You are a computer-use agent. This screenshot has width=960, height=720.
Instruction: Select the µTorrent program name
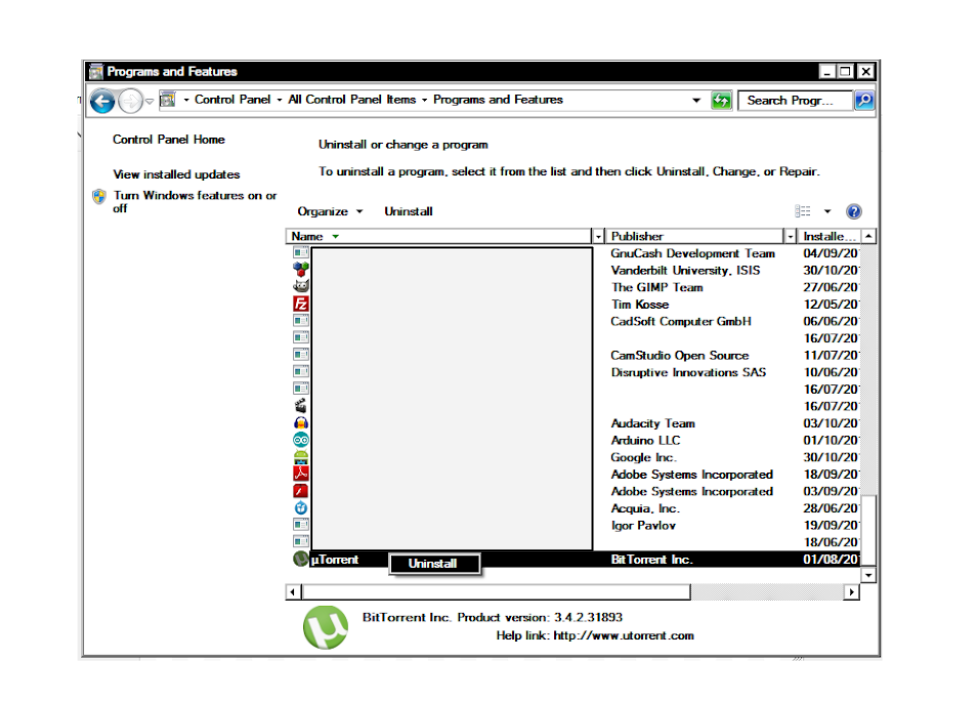click(x=334, y=560)
